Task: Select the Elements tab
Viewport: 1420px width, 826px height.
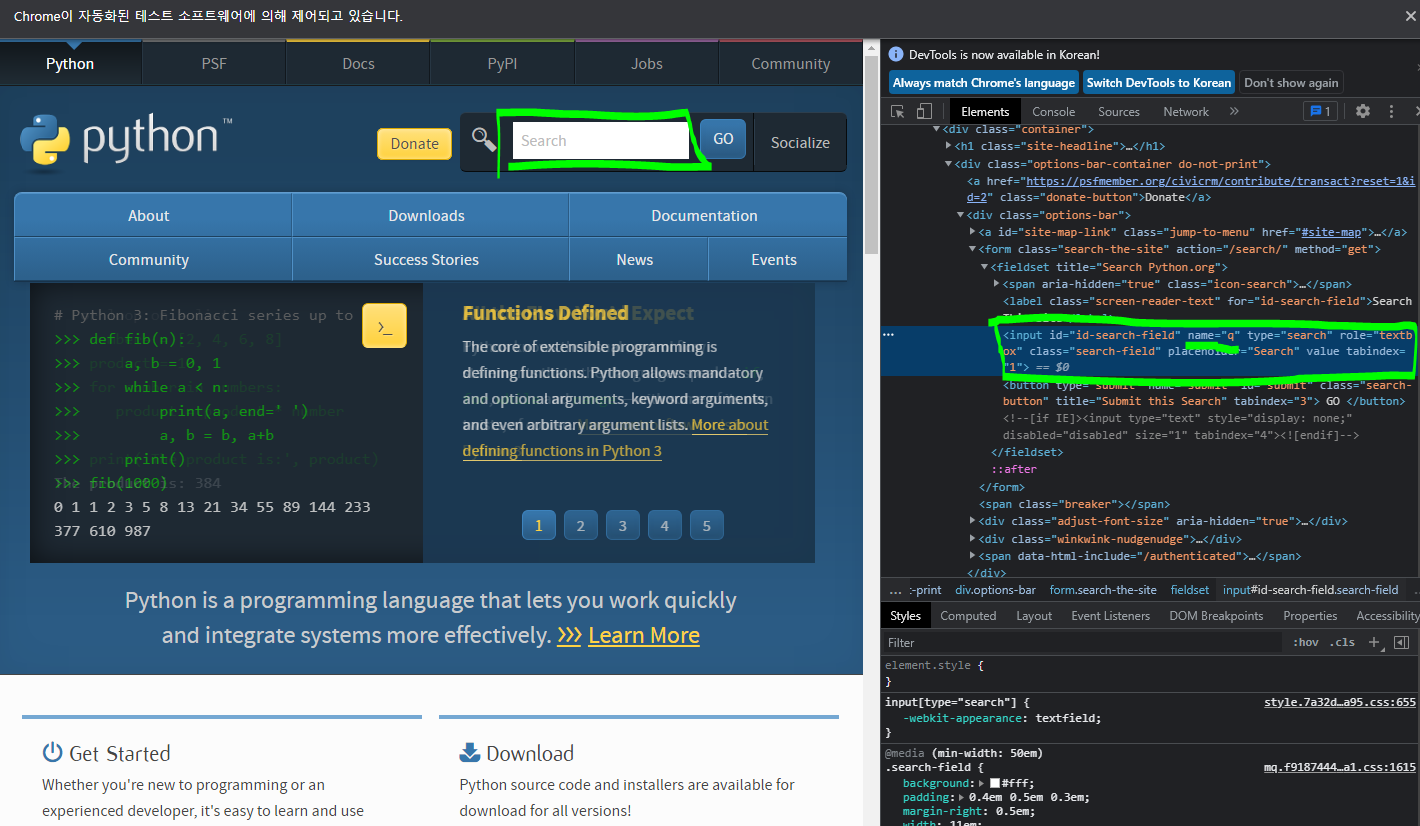Action: tap(985, 111)
